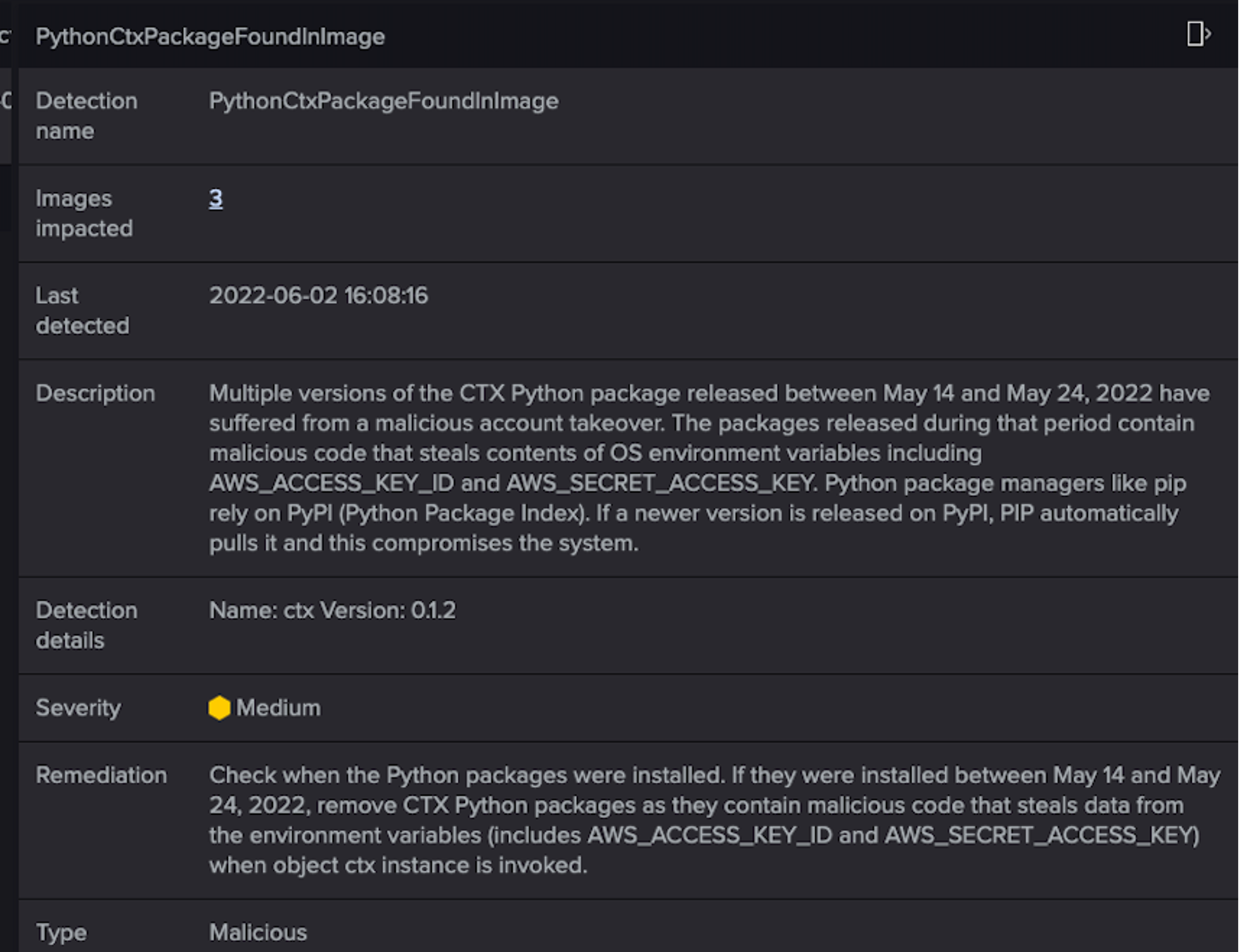Click the Severity field label
Image resolution: width=1239 pixels, height=952 pixels.
pos(78,707)
